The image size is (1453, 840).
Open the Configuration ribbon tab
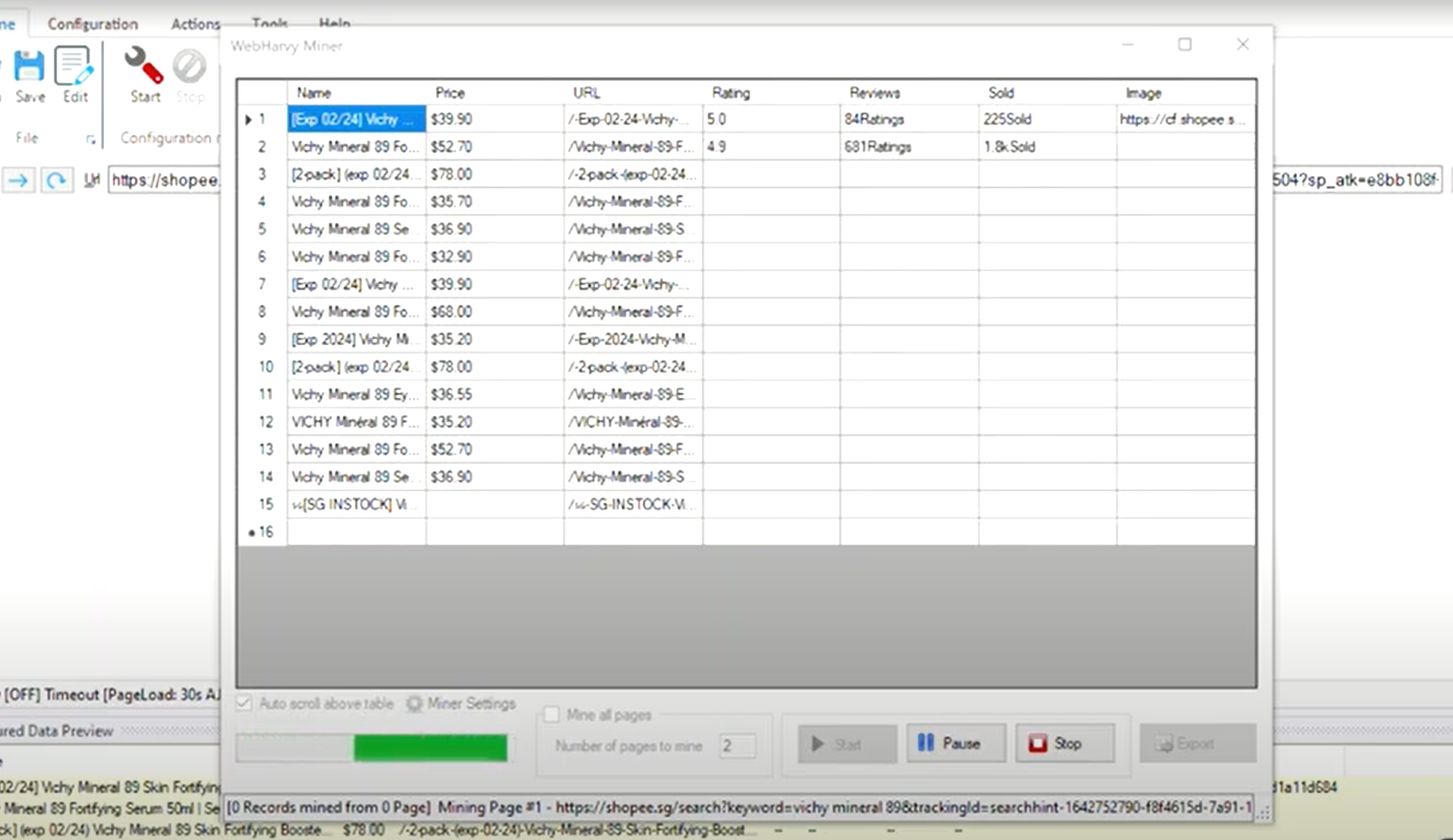pos(92,24)
